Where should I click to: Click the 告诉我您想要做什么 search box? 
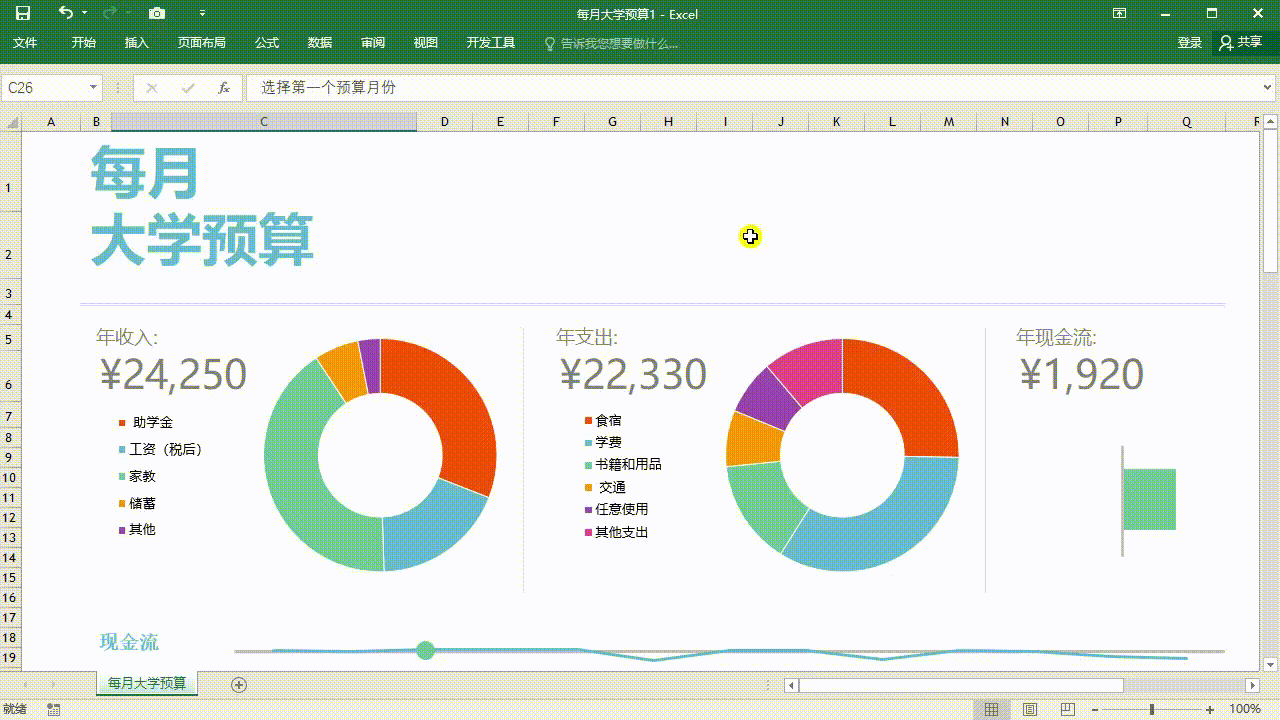[611, 44]
